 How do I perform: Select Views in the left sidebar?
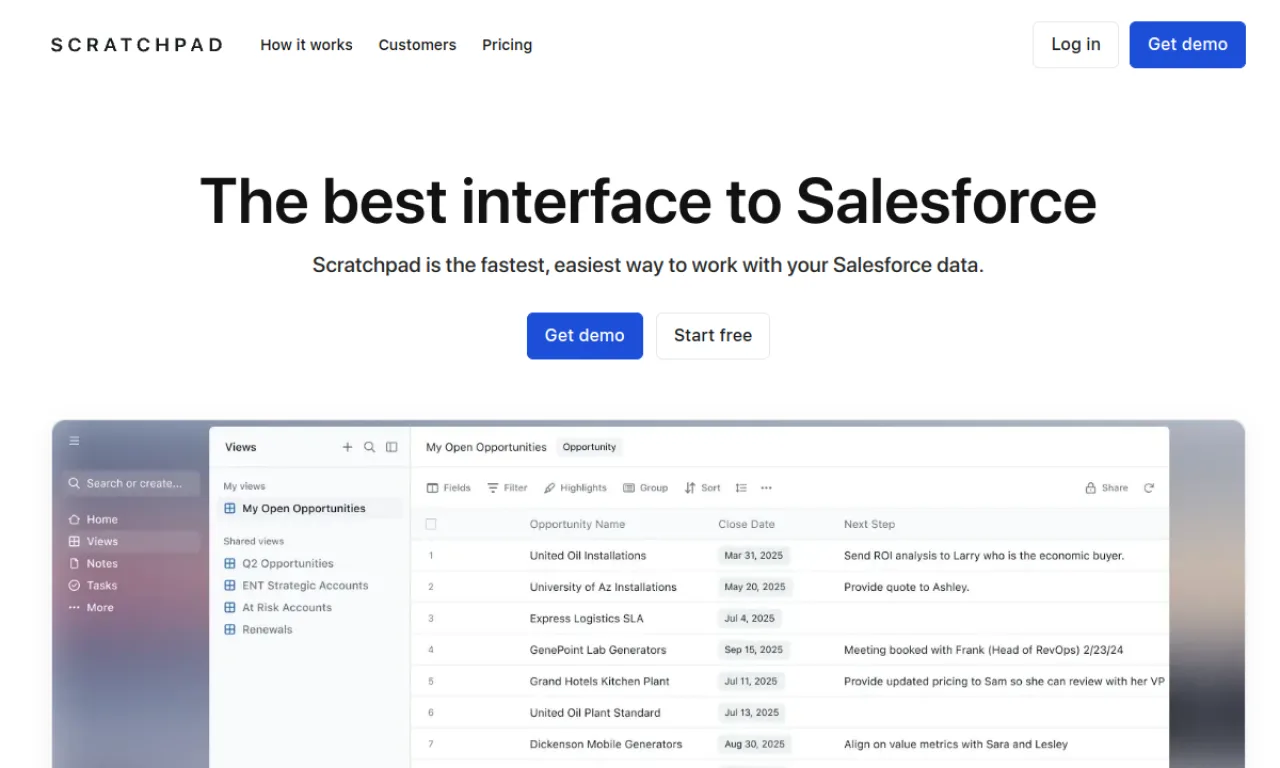pos(132,541)
